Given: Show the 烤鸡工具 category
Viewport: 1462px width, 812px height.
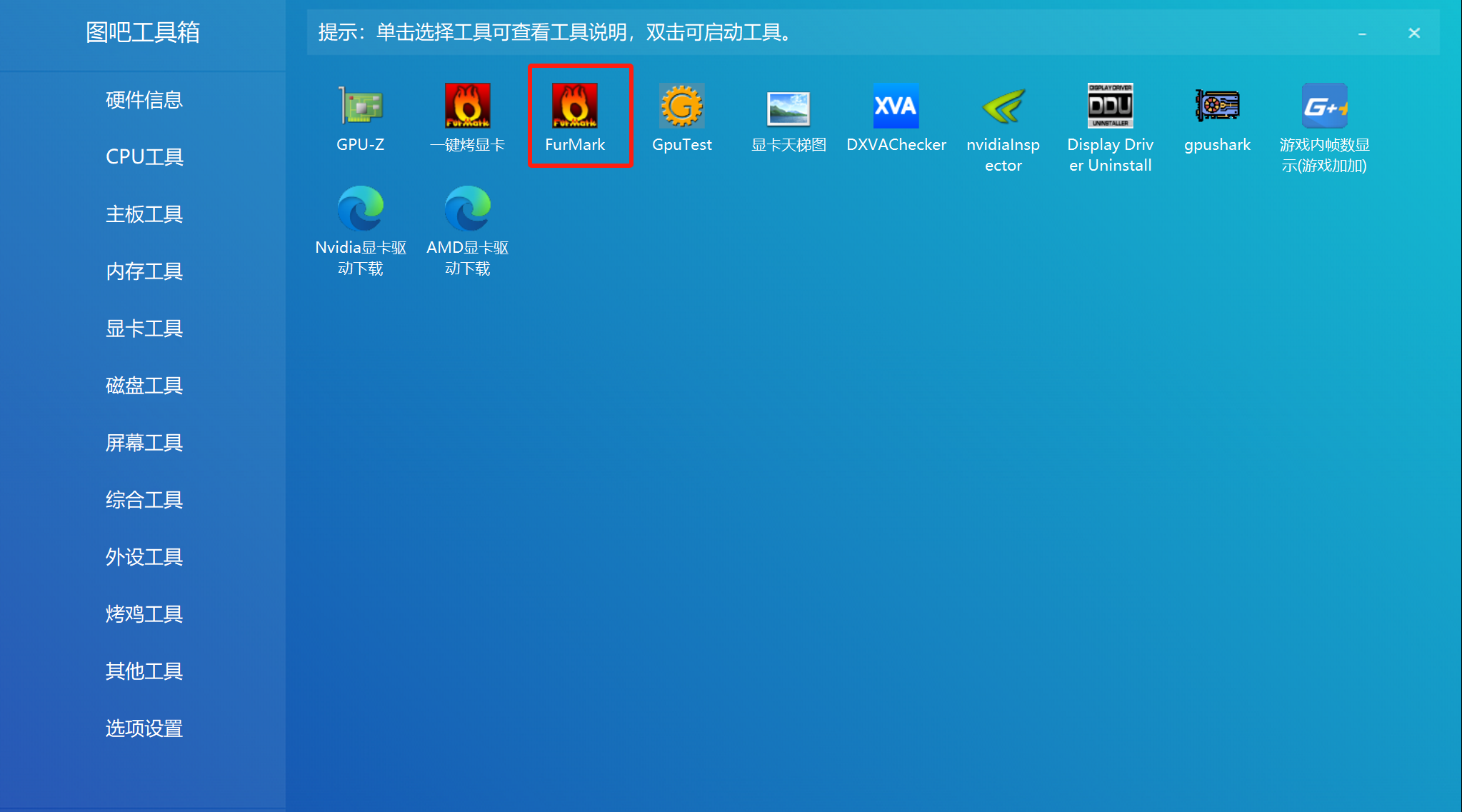Looking at the screenshot, I should click(x=144, y=614).
